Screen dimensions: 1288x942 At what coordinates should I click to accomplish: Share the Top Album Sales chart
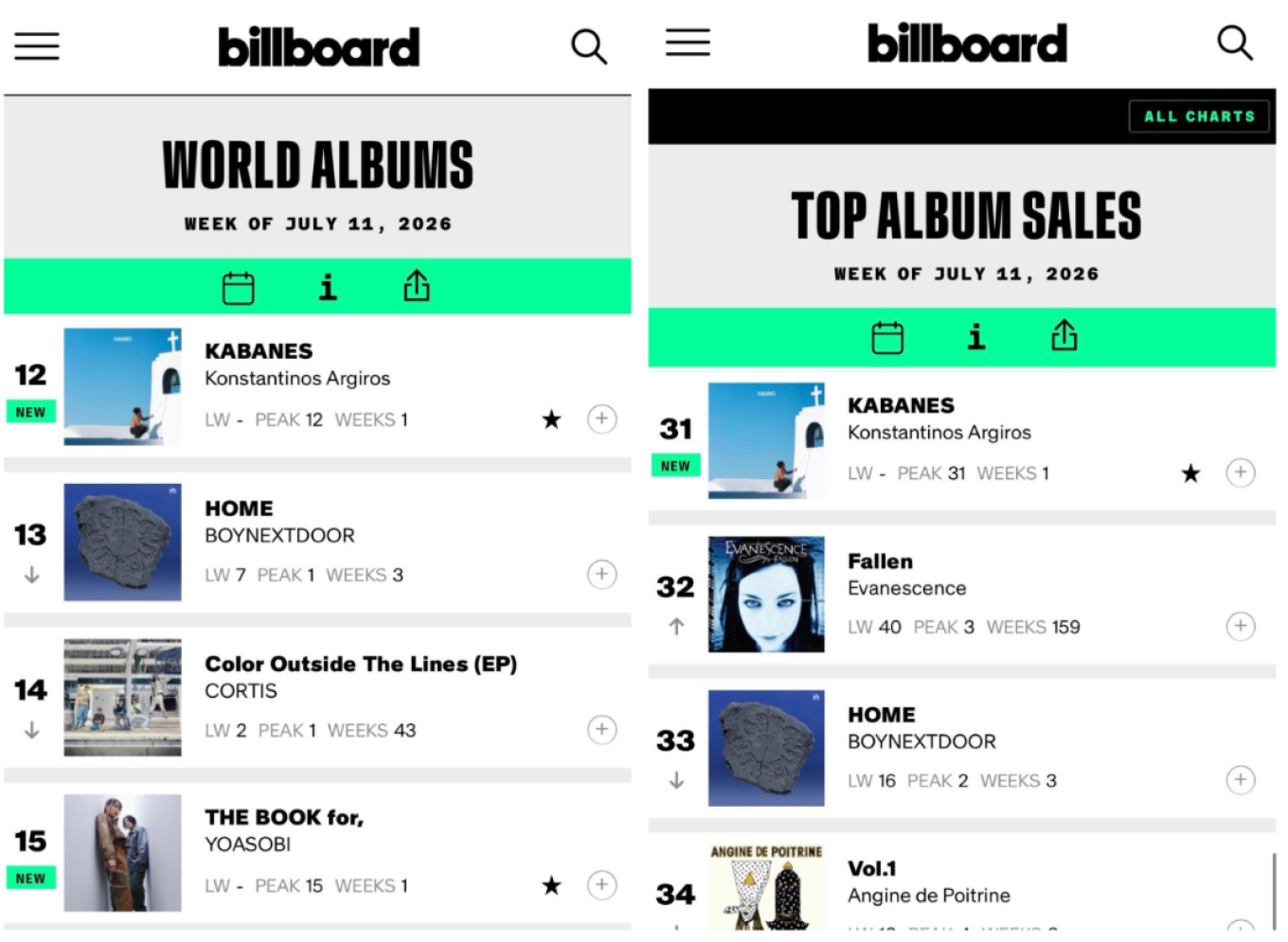point(1064,335)
